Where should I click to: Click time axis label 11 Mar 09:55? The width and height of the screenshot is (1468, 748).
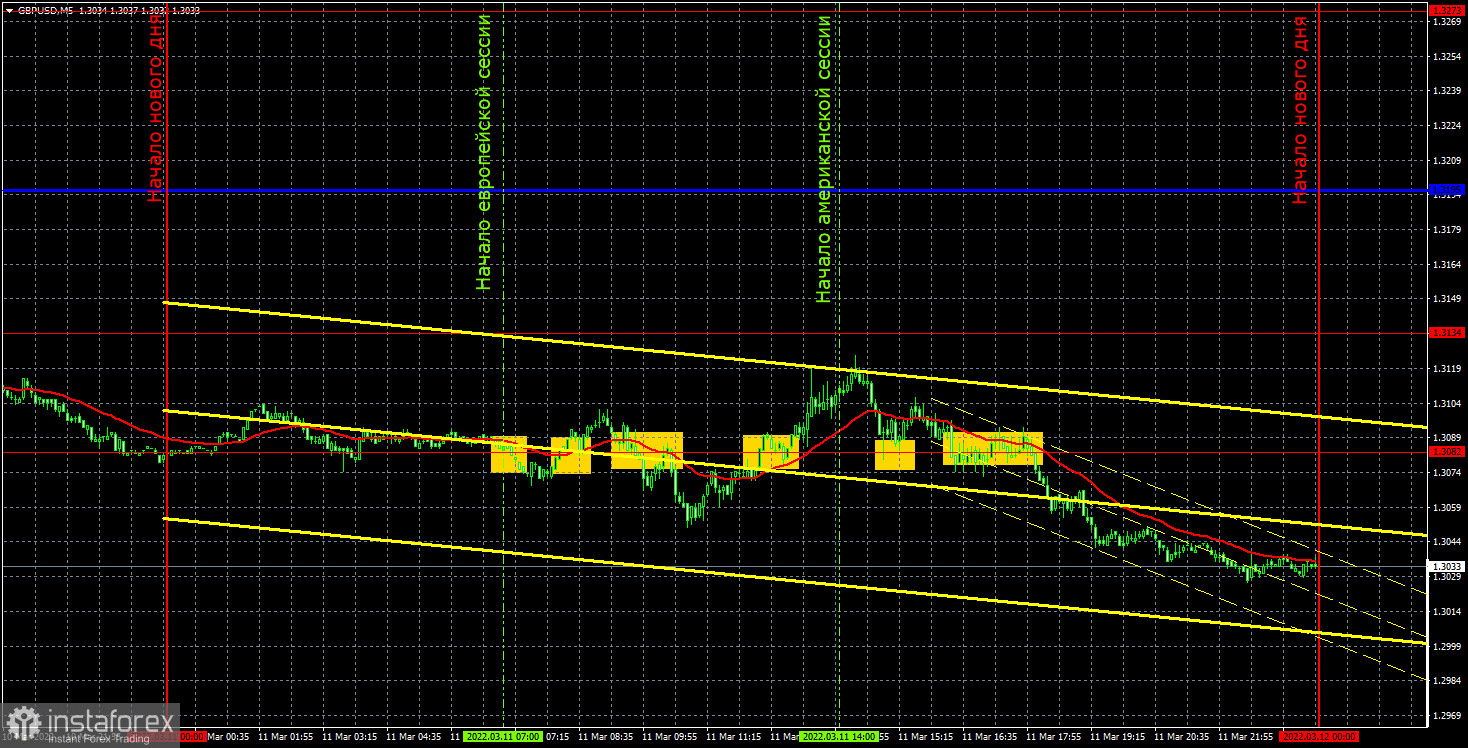(670, 736)
